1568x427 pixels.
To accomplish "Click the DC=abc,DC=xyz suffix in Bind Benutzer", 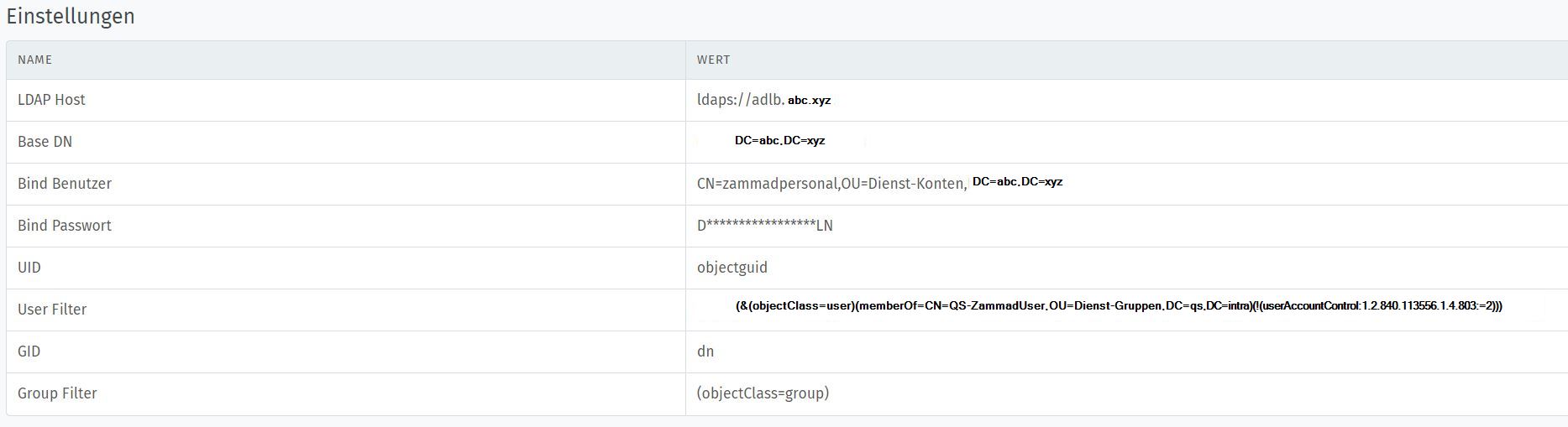I will click(x=1018, y=182).
